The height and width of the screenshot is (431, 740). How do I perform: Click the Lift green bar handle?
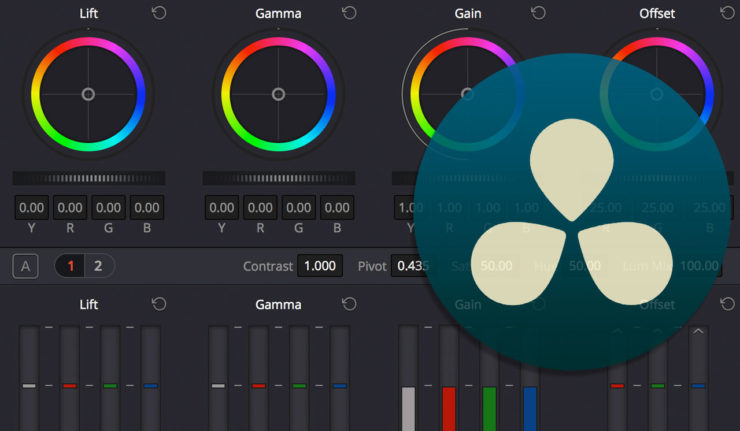pyautogui.click(x=110, y=386)
